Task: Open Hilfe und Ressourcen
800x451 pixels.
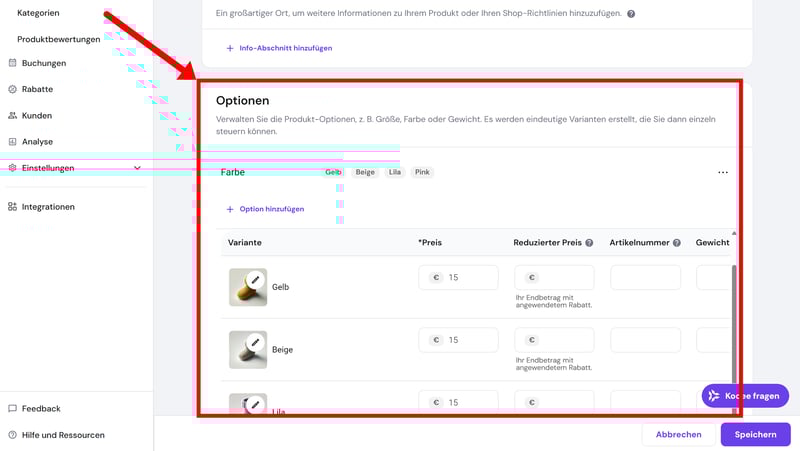Action: tap(63, 435)
